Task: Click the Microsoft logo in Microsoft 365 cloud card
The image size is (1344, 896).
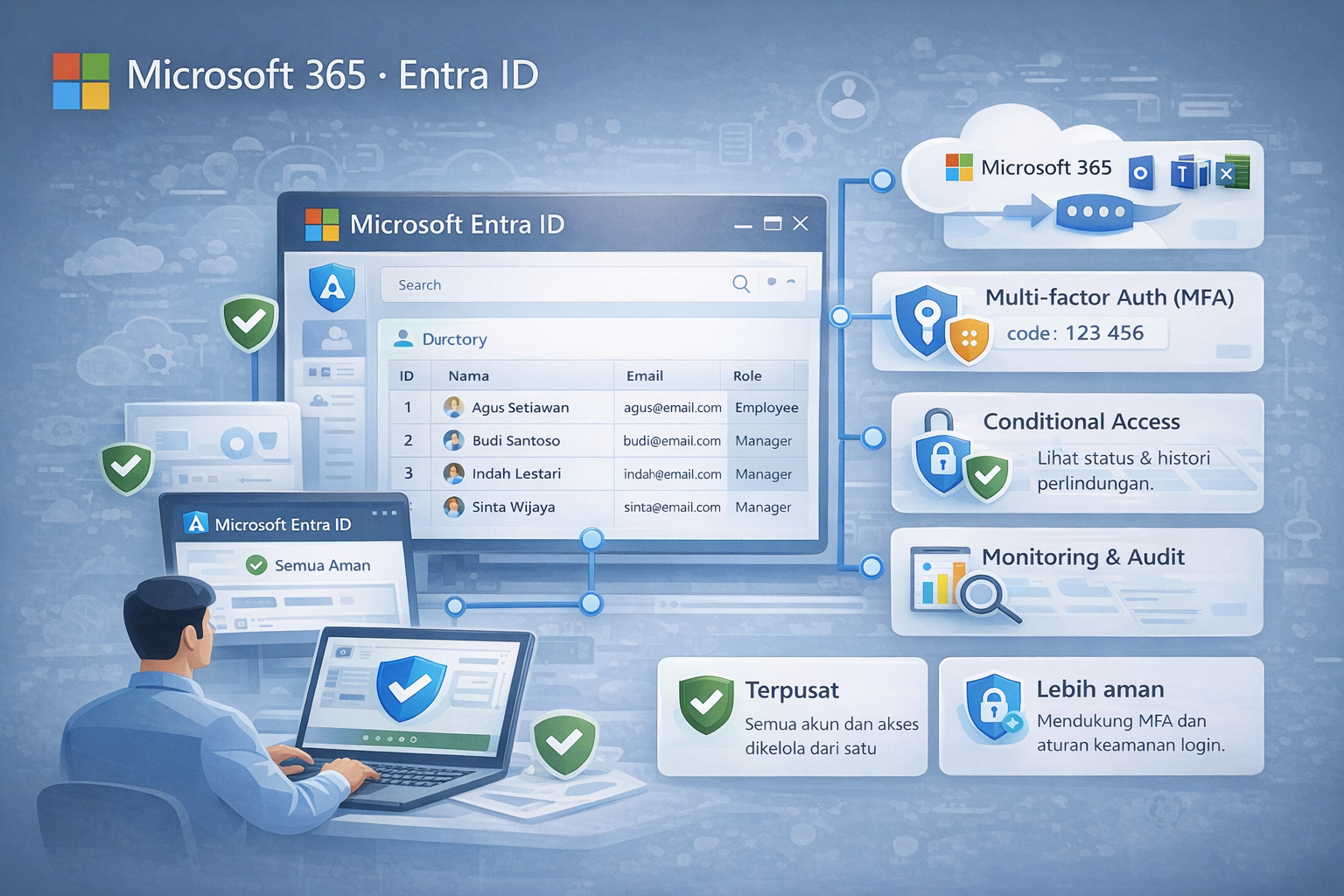Action: [x=959, y=167]
